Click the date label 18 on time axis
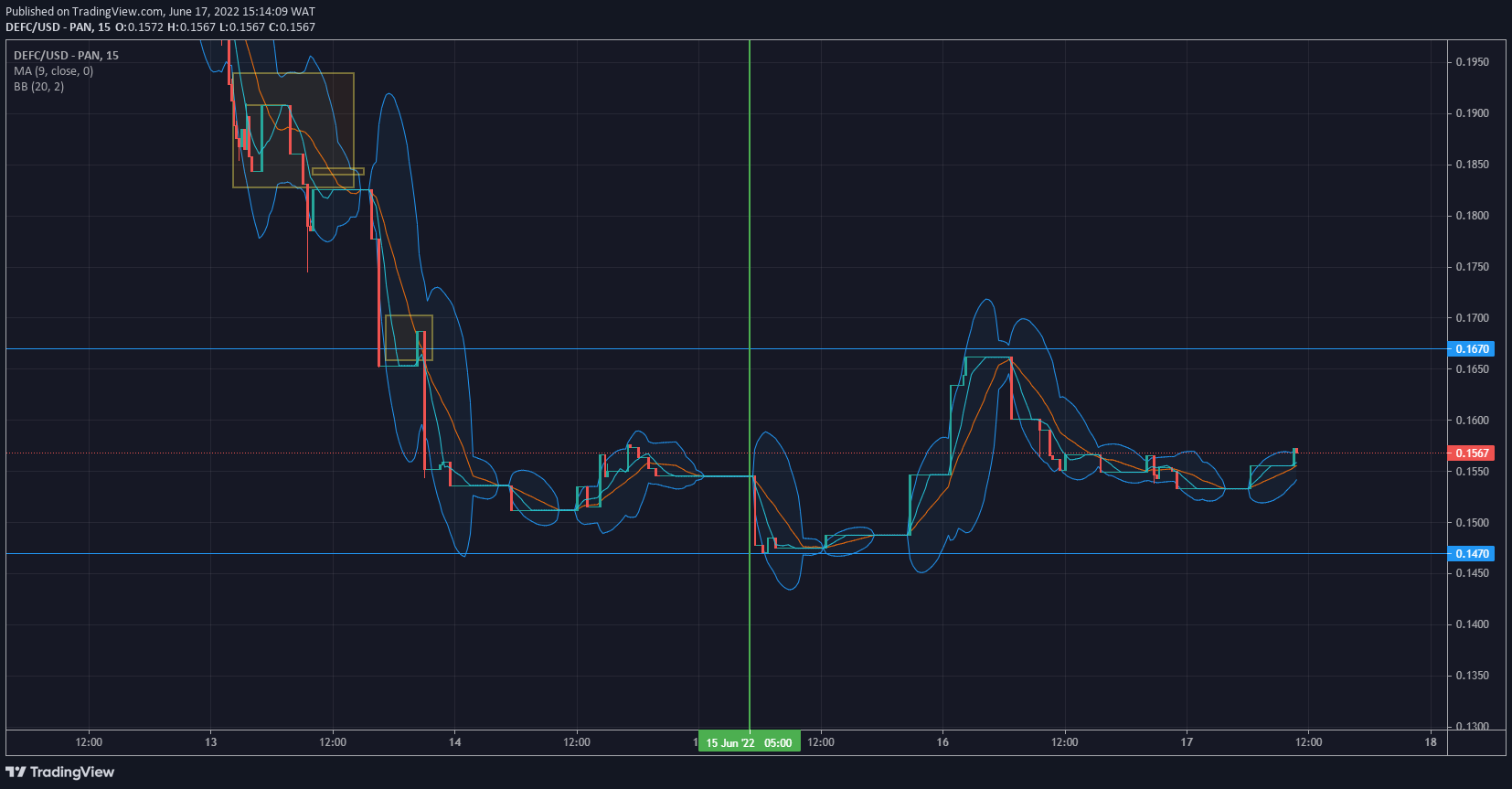This screenshot has height=789, width=1512. (x=1431, y=742)
